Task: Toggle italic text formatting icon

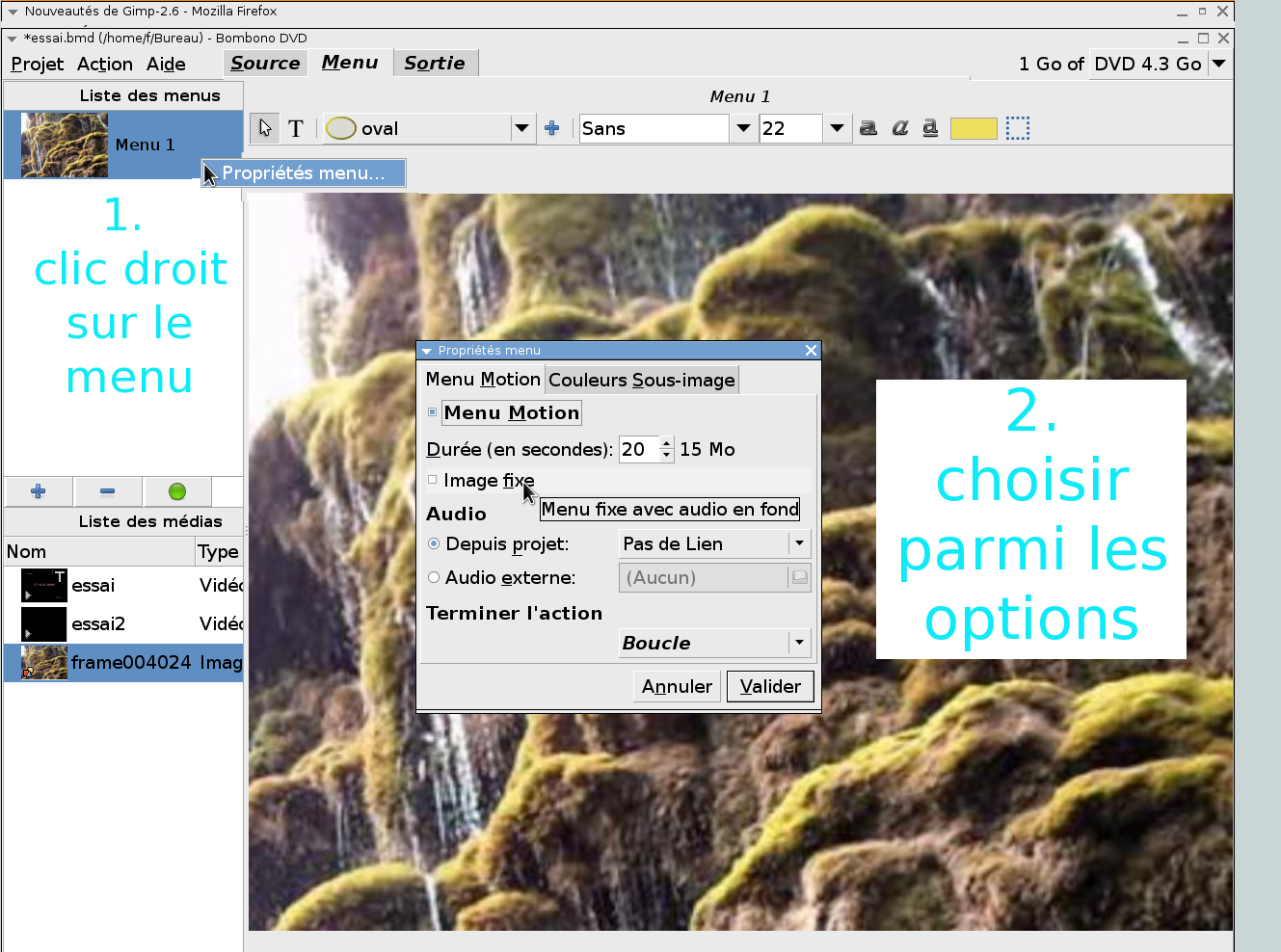Action: [899, 128]
